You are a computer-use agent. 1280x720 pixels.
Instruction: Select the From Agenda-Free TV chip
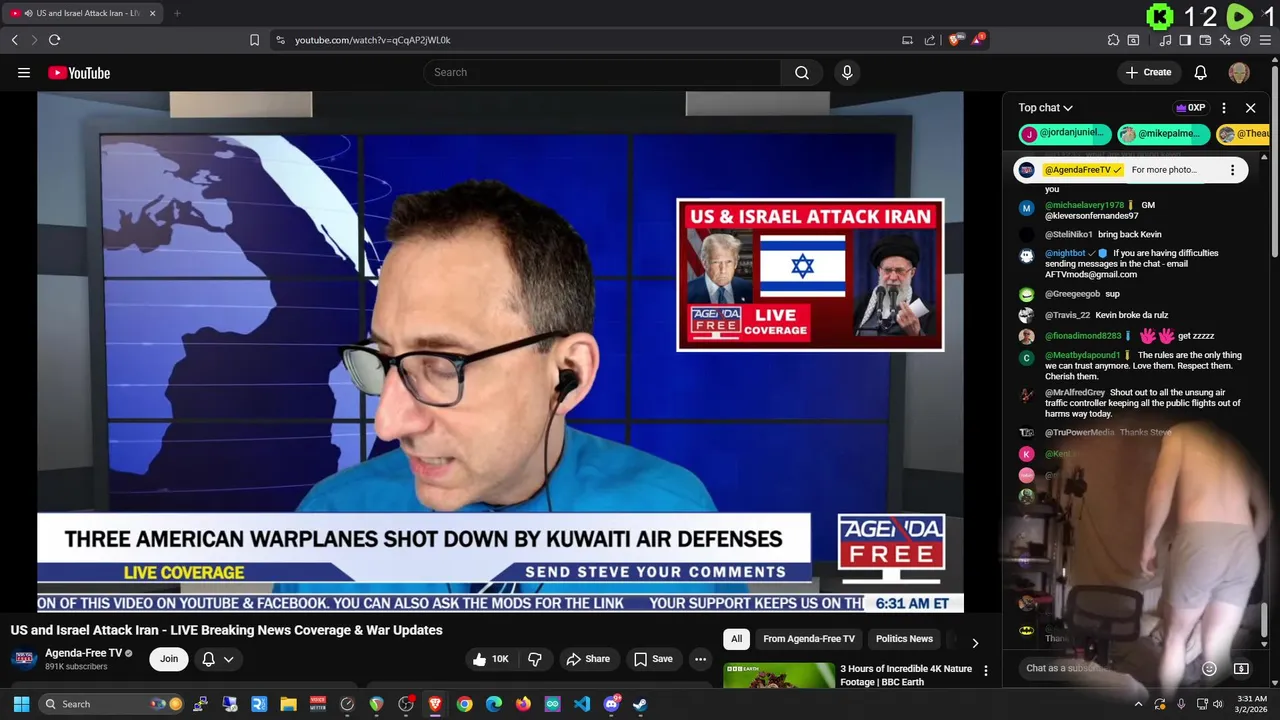point(809,639)
